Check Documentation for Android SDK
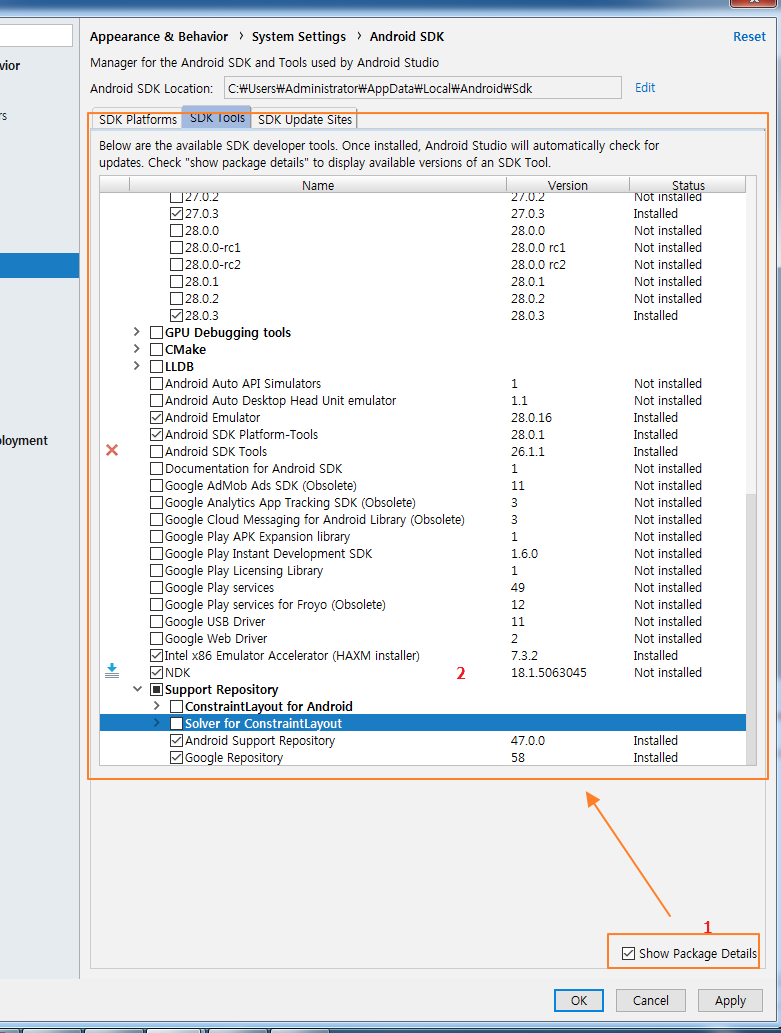This screenshot has width=781, height=1033. pyautogui.click(x=156, y=469)
